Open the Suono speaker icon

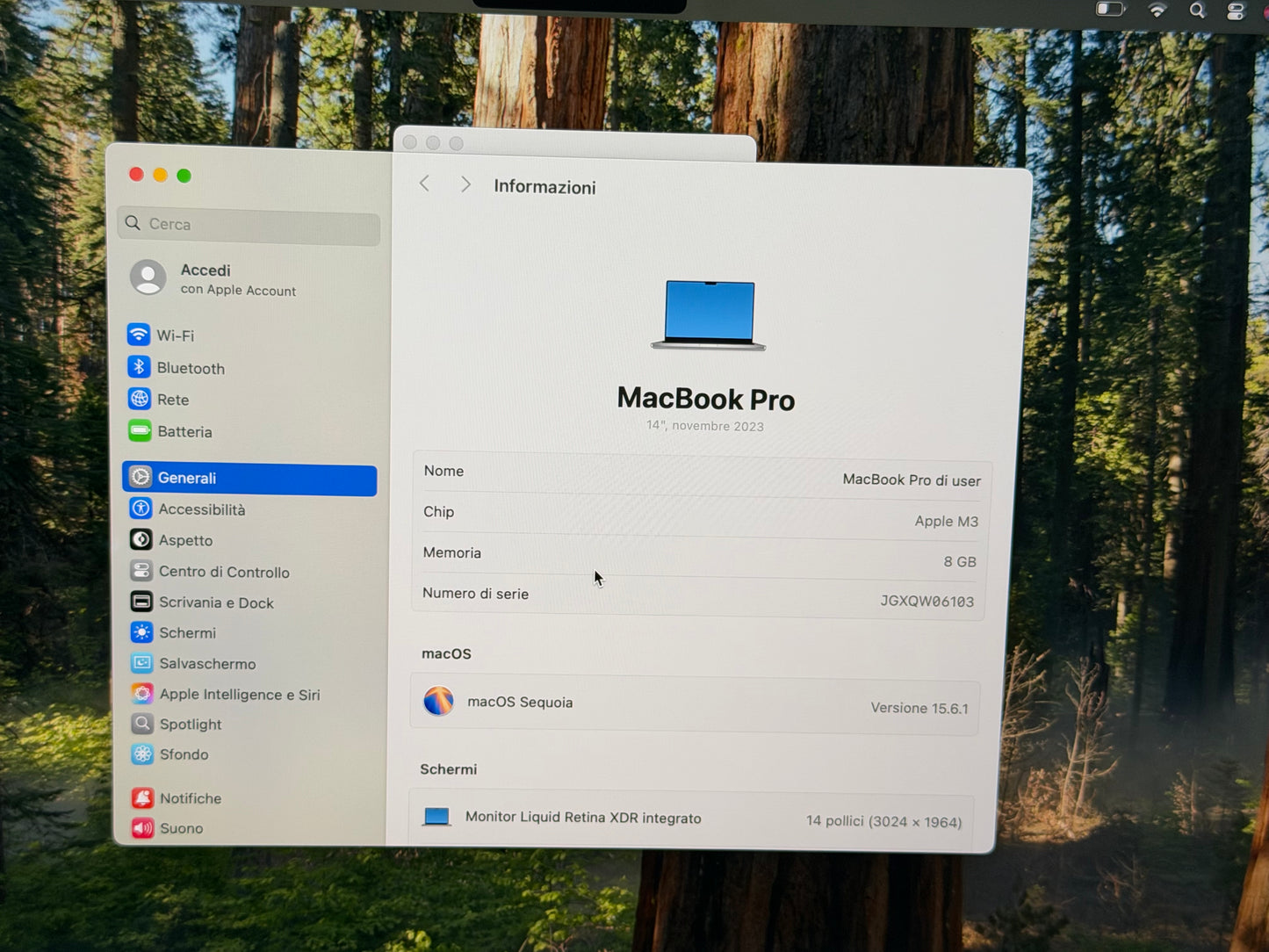tap(143, 828)
